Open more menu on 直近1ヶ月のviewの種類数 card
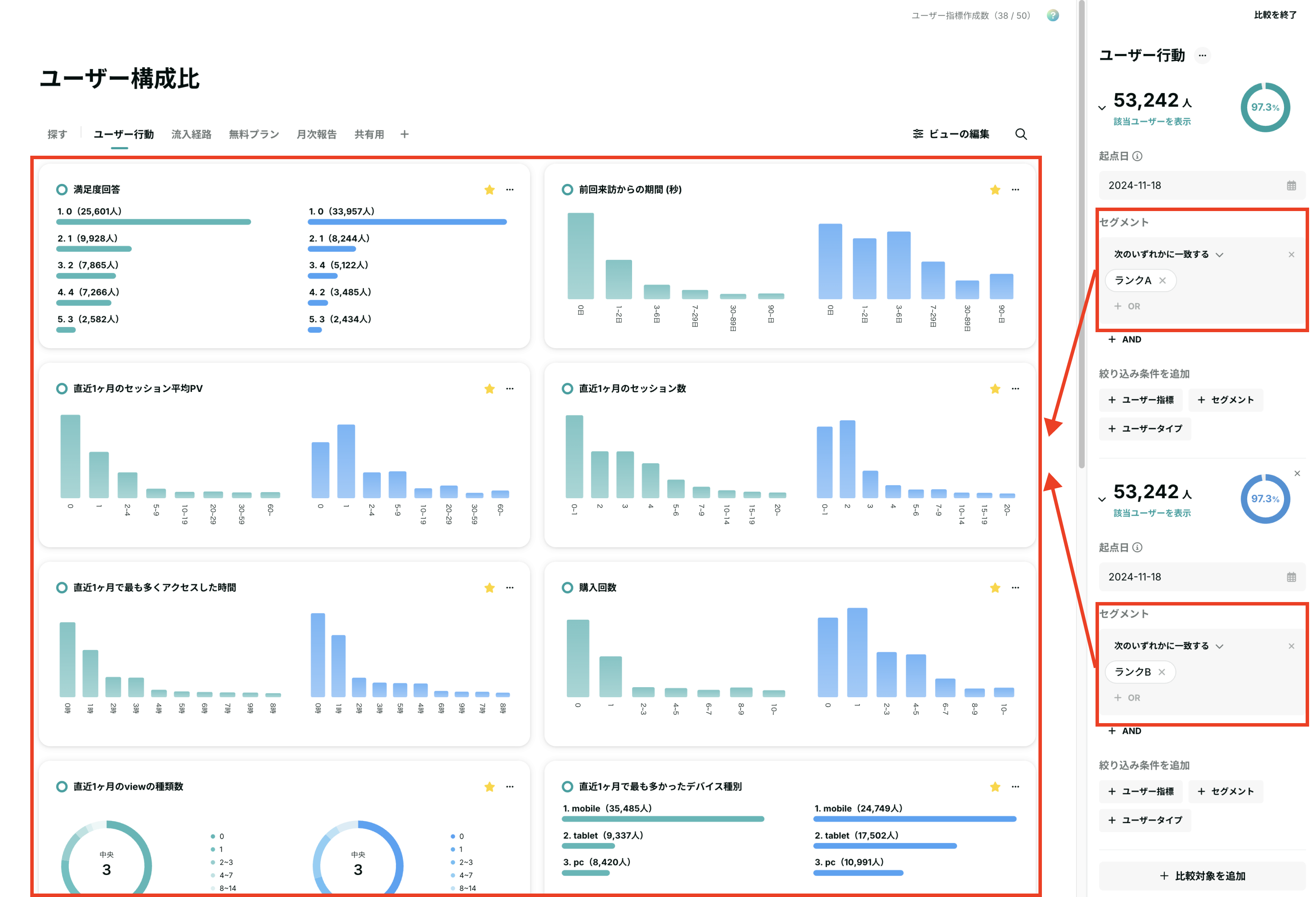The width and height of the screenshot is (1316, 897). click(510, 787)
